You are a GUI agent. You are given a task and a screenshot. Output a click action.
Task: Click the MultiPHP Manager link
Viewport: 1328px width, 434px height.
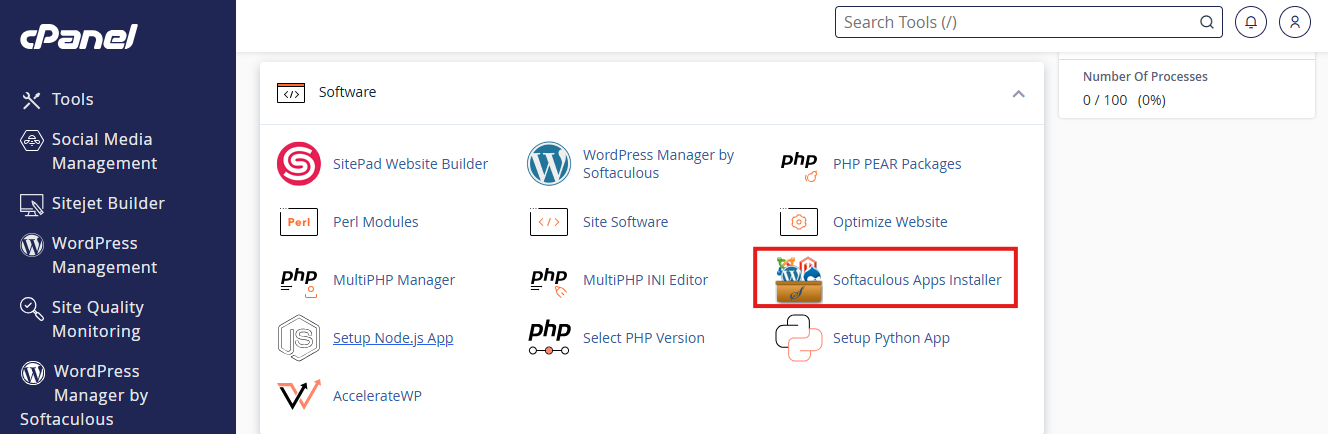[x=393, y=280]
